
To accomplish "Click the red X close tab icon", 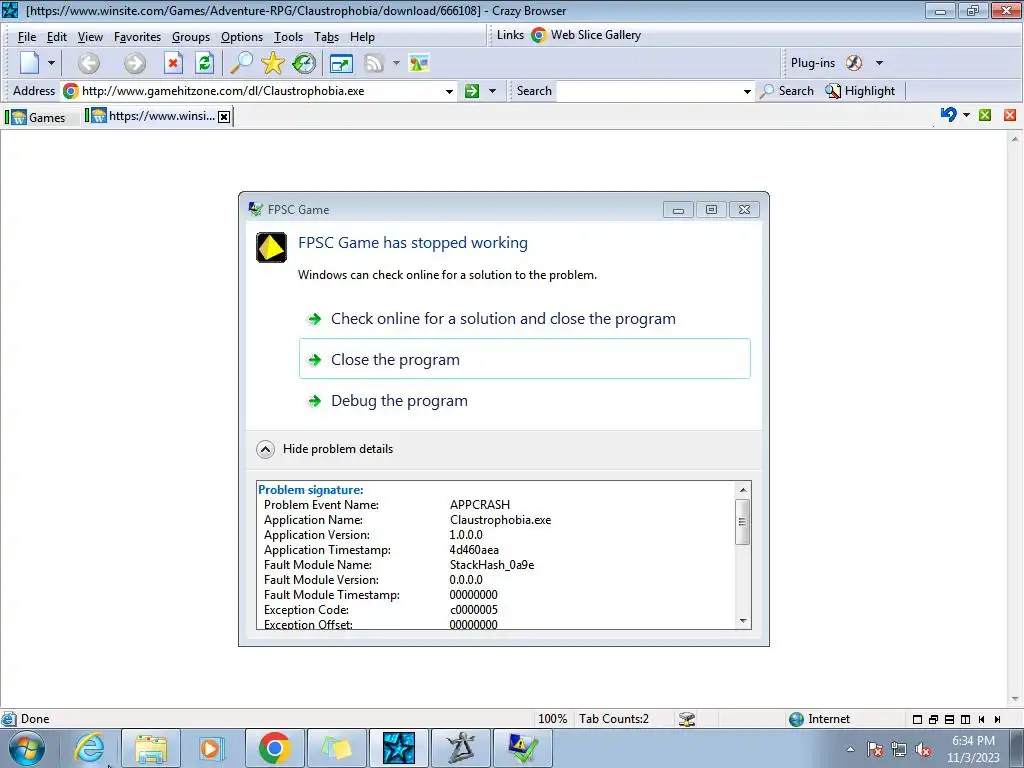I will coord(1010,115).
